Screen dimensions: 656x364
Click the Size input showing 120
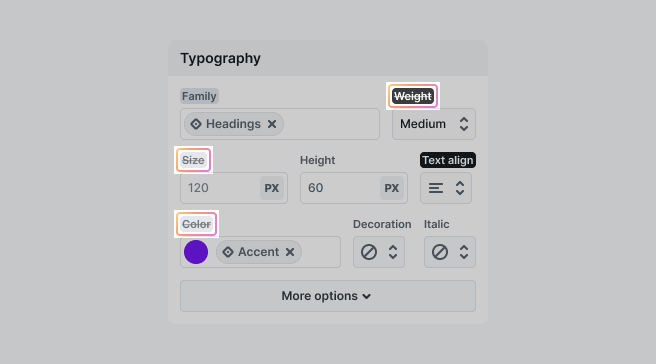point(220,188)
